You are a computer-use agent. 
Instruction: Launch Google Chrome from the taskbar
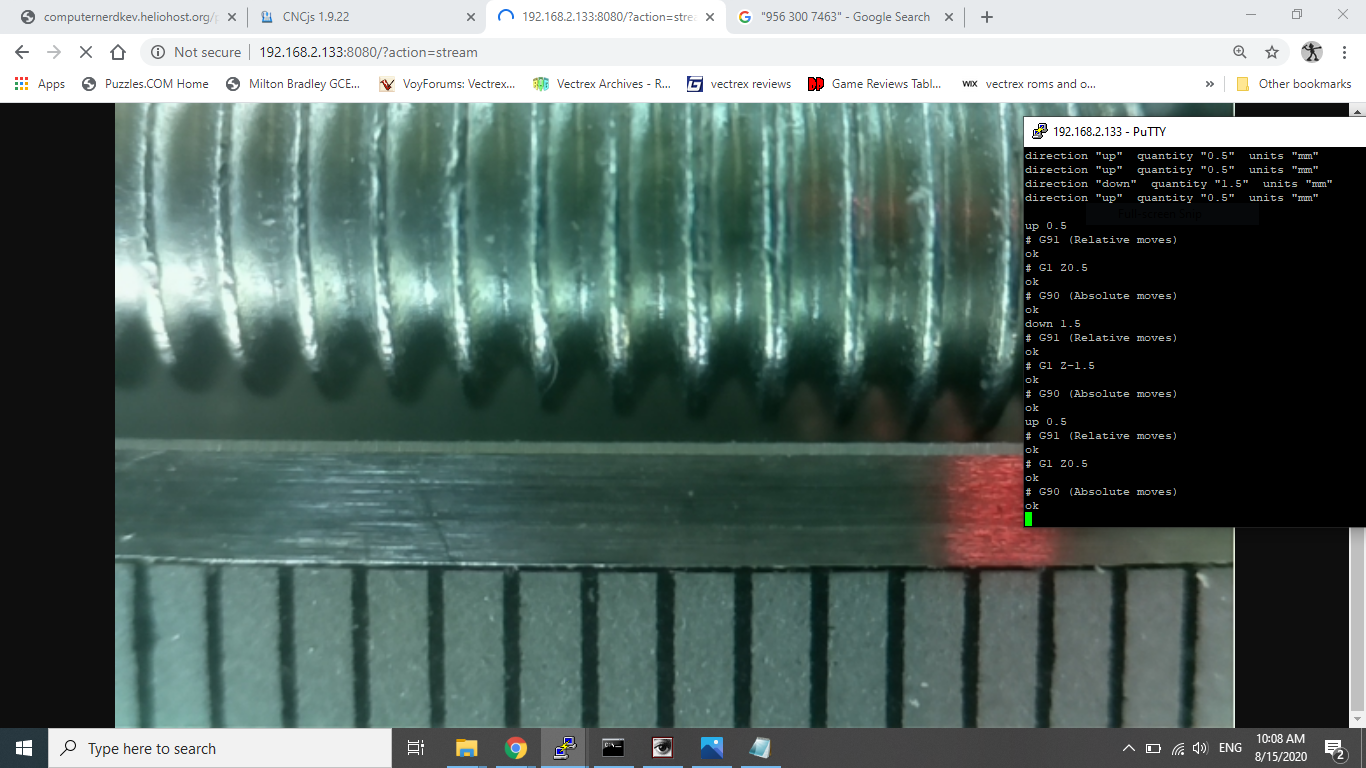point(516,747)
